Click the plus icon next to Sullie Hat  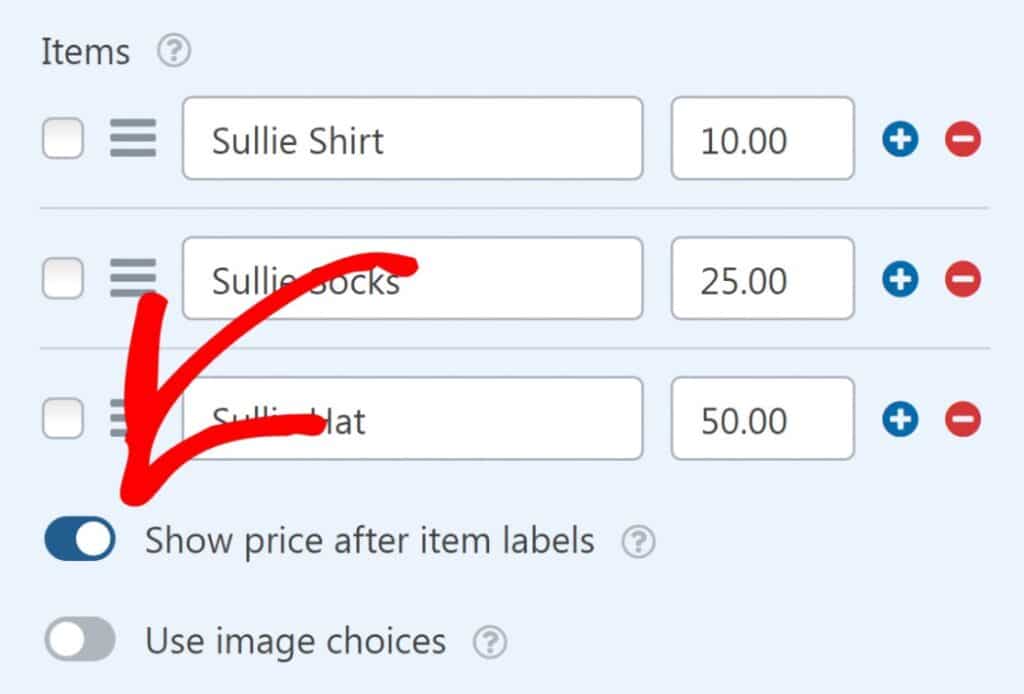click(899, 419)
